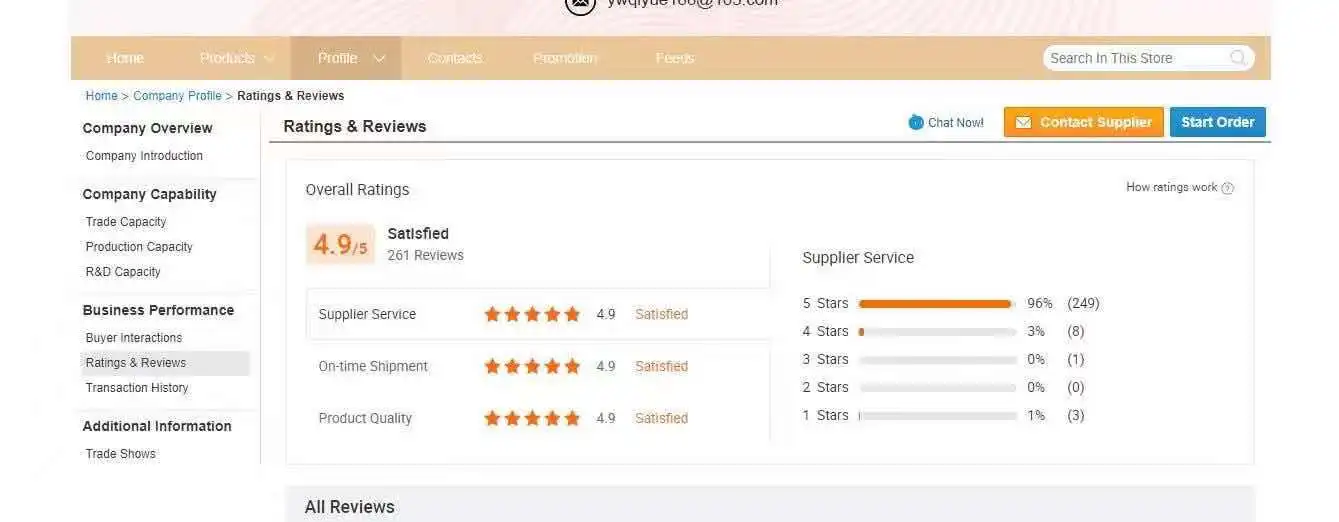
Task: Click the stars in the Supplier Service row
Action: 532,314
